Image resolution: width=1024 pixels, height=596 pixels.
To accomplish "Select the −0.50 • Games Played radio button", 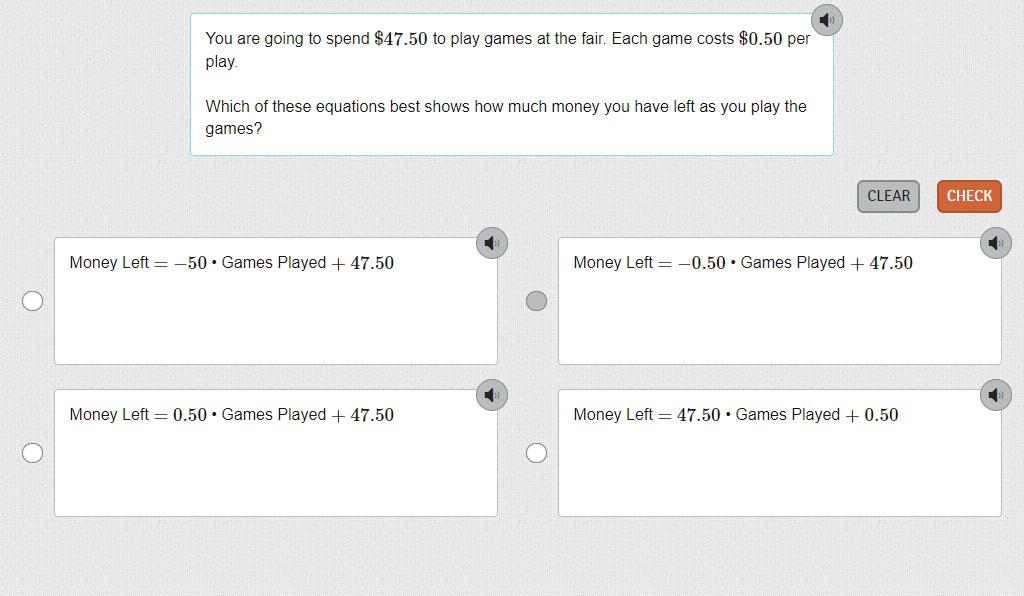I will pos(537,301).
